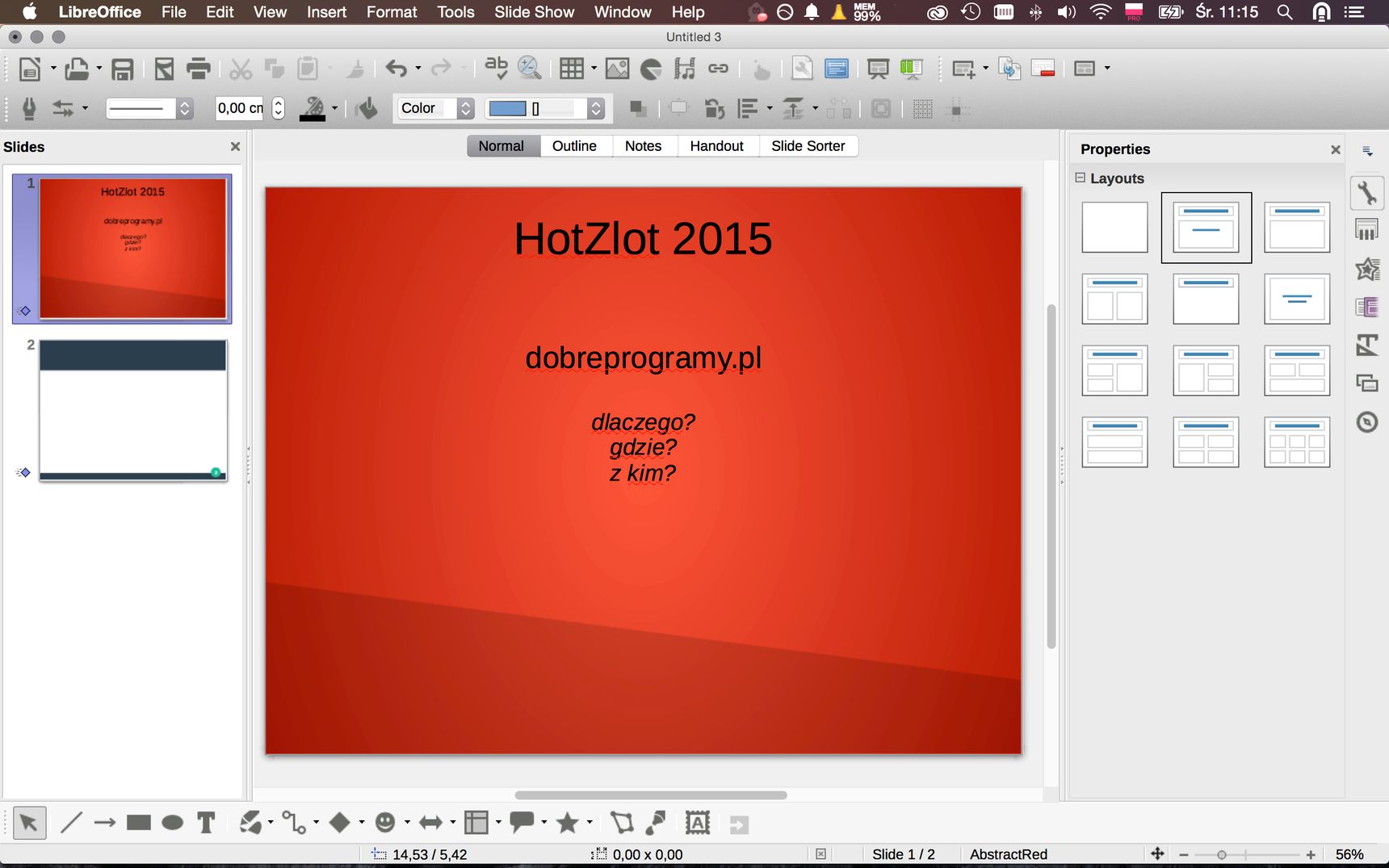Switch to the Notes tab

pyautogui.click(x=643, y=146)
